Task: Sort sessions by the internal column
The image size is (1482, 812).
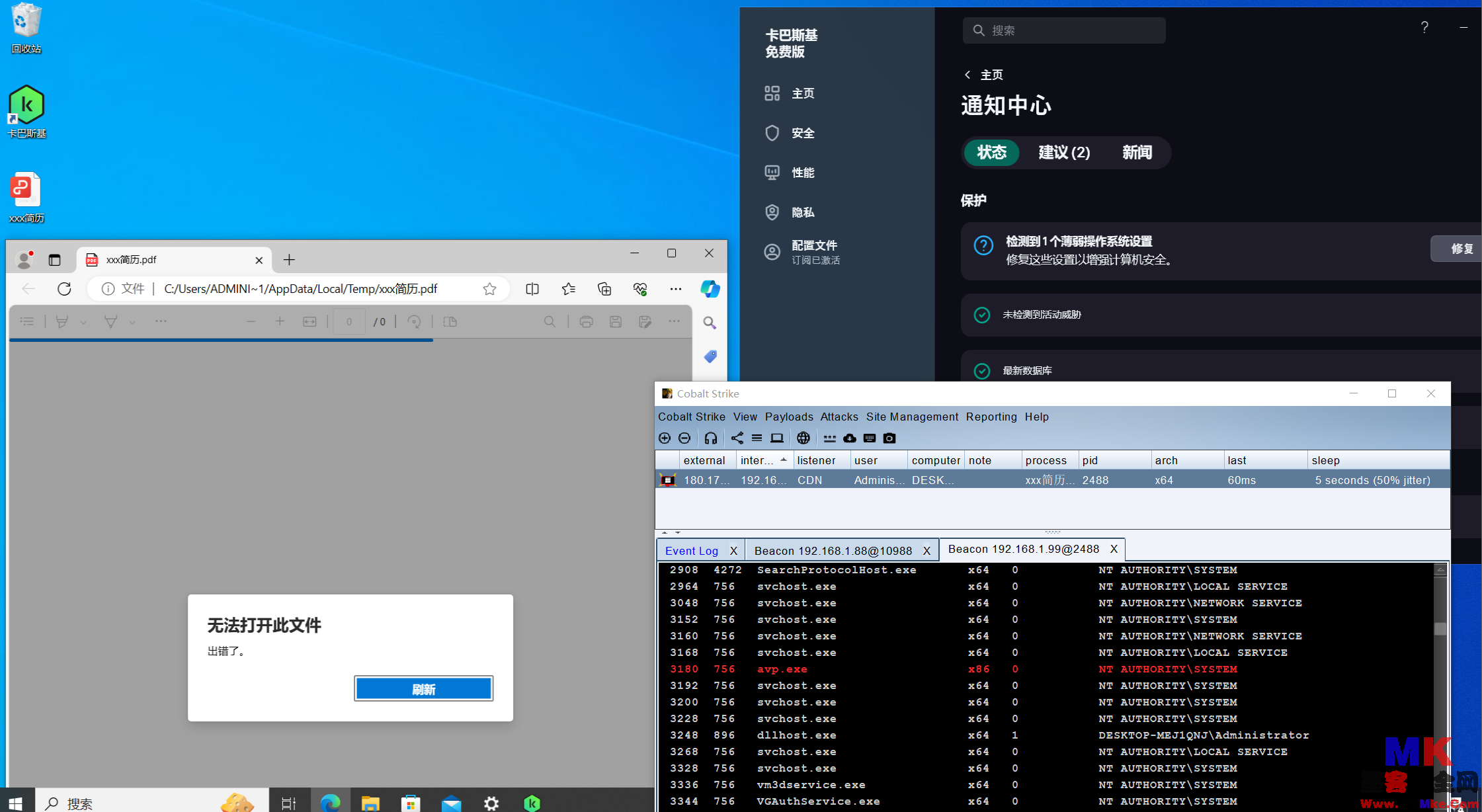Action: [764, 460]
